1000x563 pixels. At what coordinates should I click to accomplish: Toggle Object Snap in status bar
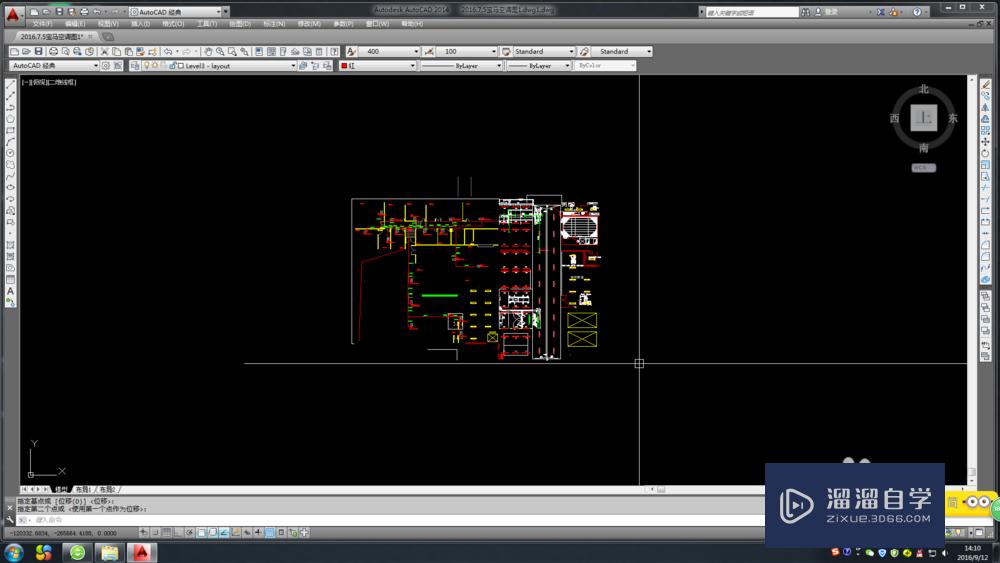pos(201,532)
